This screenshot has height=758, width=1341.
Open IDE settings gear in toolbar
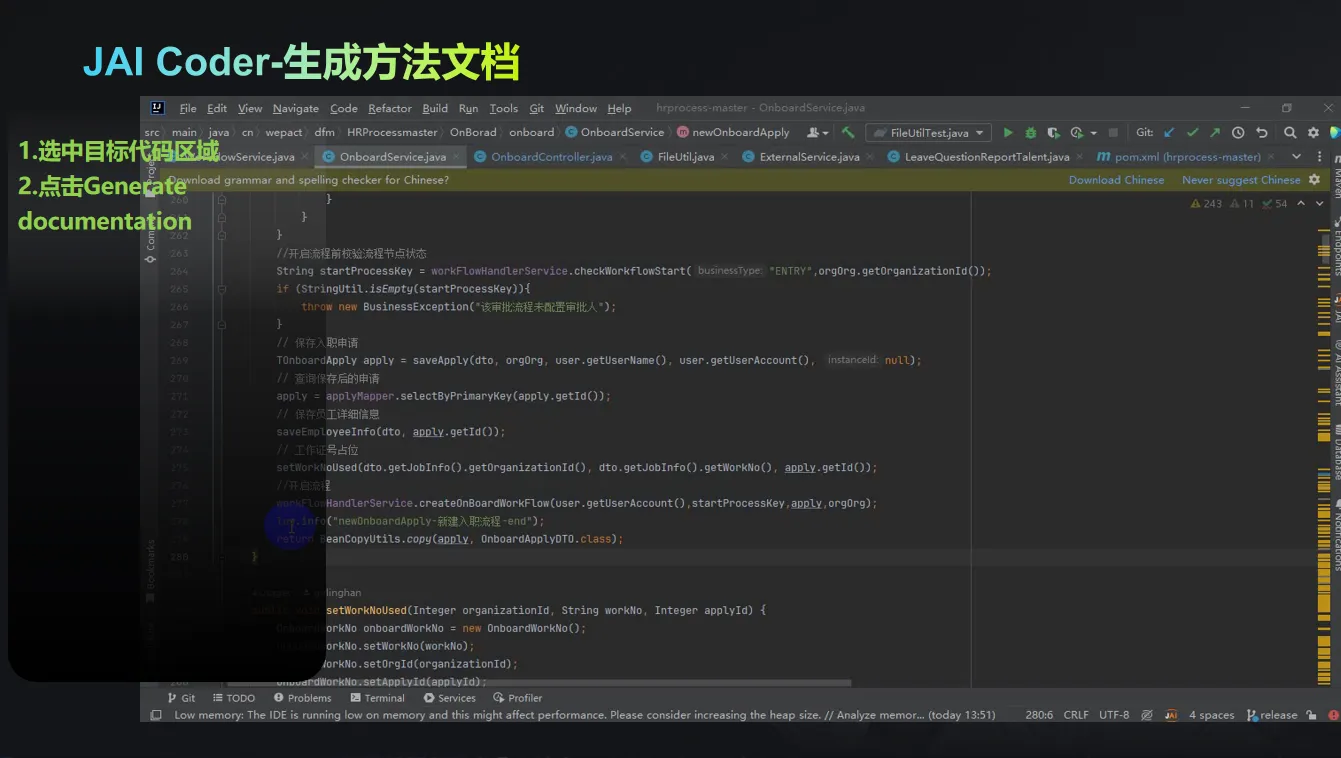[x=1313, y=133]
